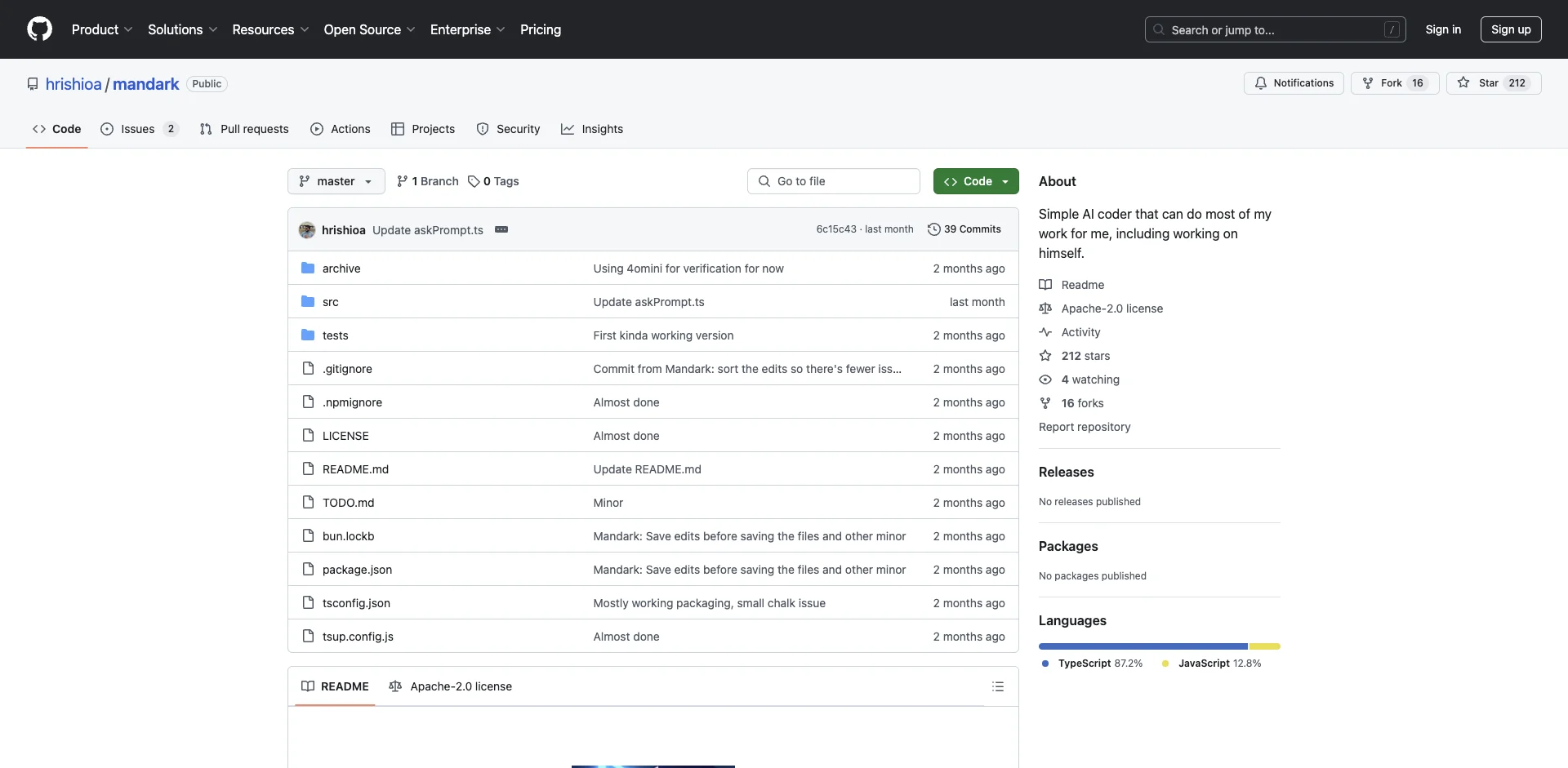Click the book icon beside Readme link
Screen dimensions: 1568x768
(1045, 285)
